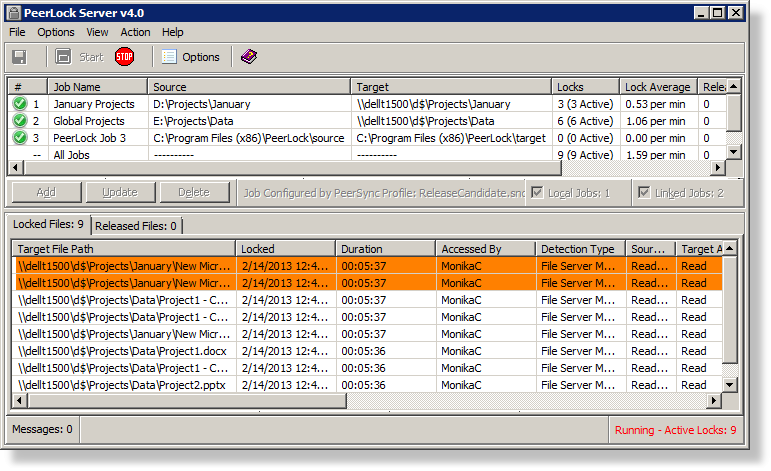Screen dimensions: 771x471
Task: Sort jobs by the Target column header
Action: tap(451, 87)
